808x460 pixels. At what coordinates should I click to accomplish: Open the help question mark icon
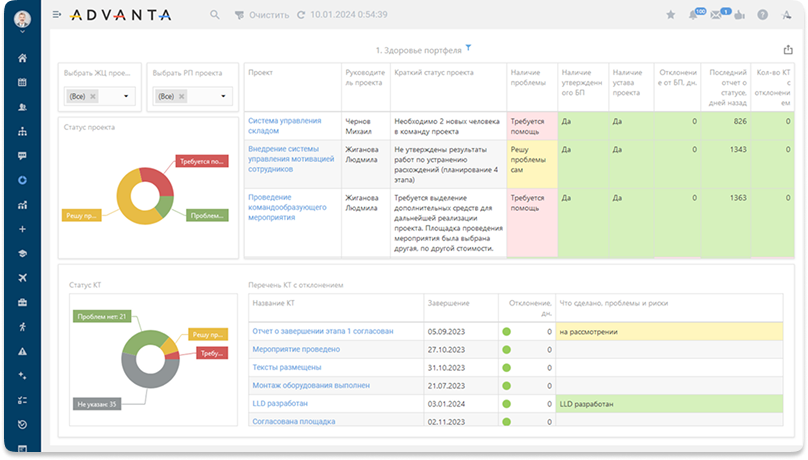point(763,16)
